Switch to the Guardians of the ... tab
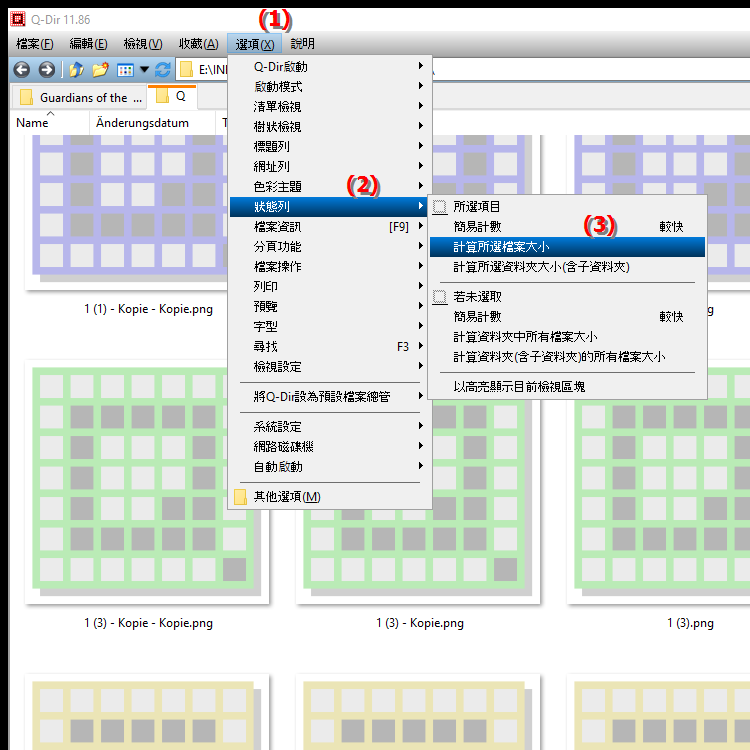Viewport: 750px width, 750px height. (80, 98)
